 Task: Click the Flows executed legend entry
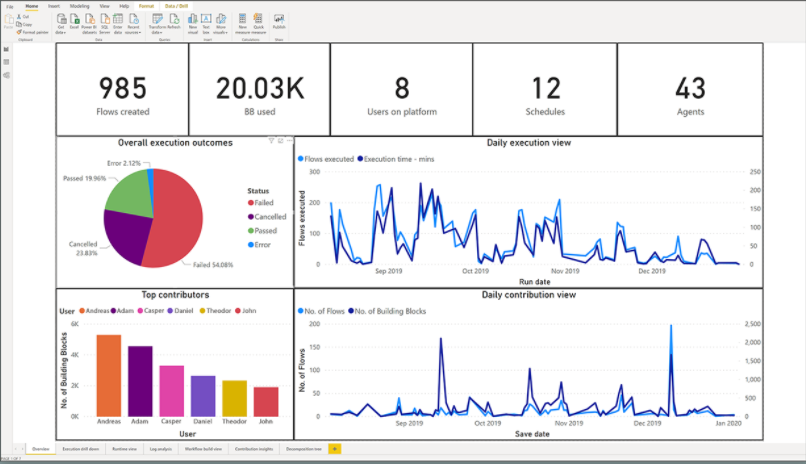coord(326,159)
